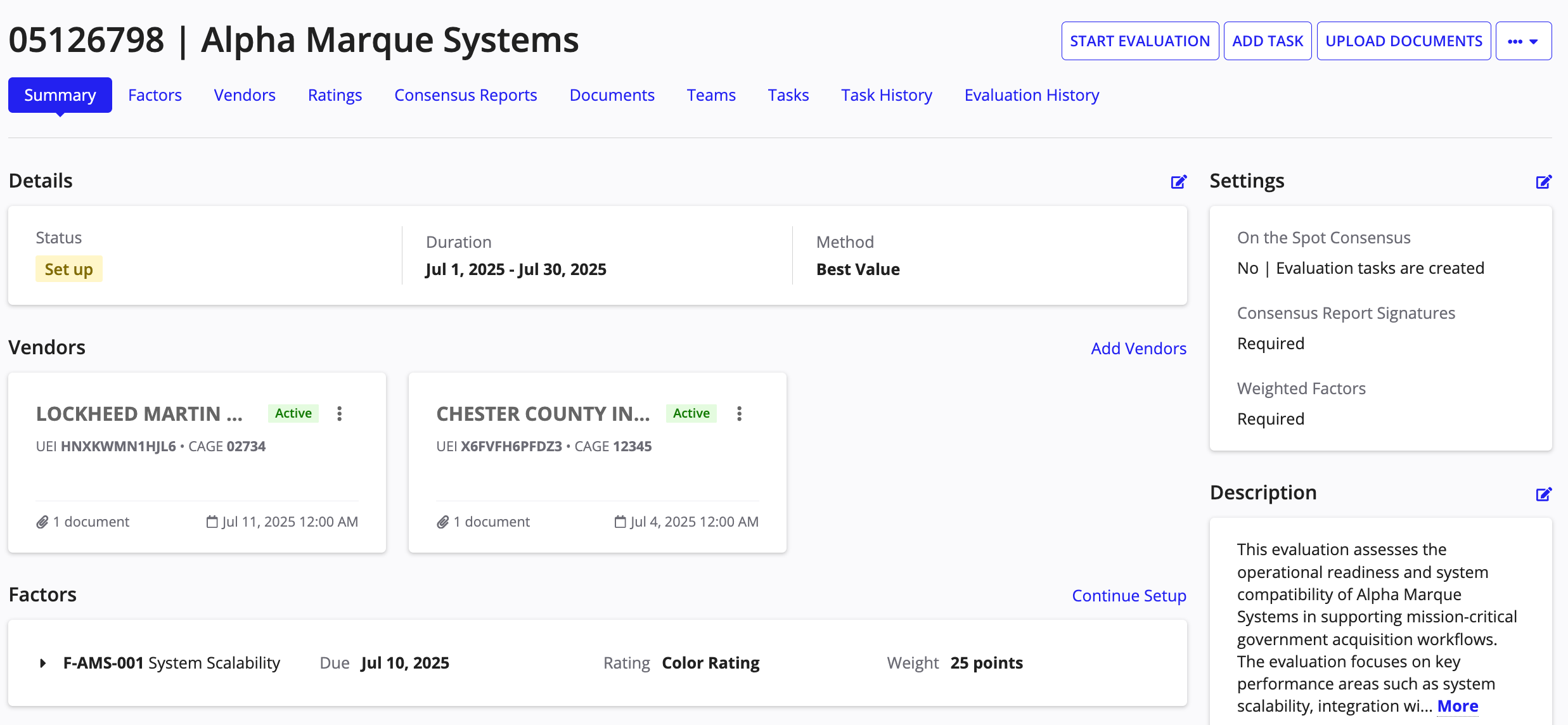
Task: Open the Vendors tab
Action: (245, 95)
